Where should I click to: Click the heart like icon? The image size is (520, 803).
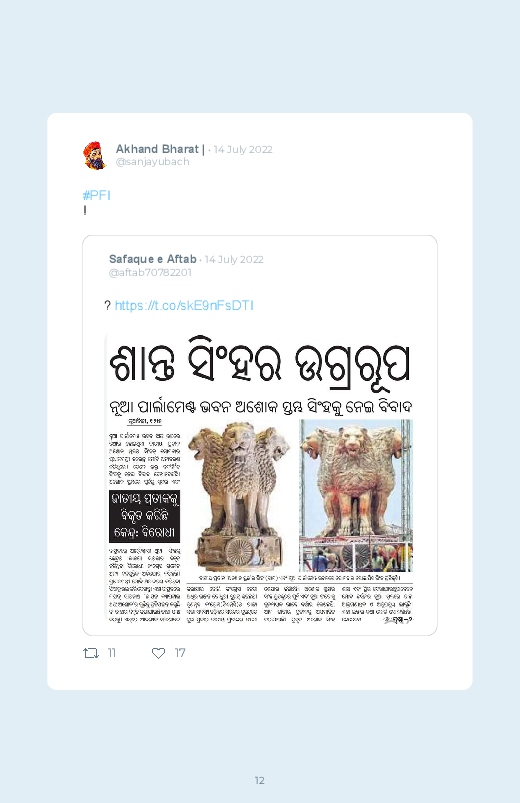coord(158,653)
